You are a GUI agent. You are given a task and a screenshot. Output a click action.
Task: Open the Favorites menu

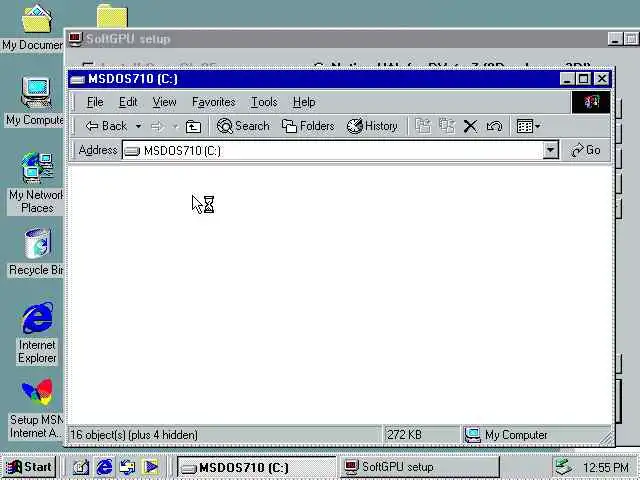(213, 102)
